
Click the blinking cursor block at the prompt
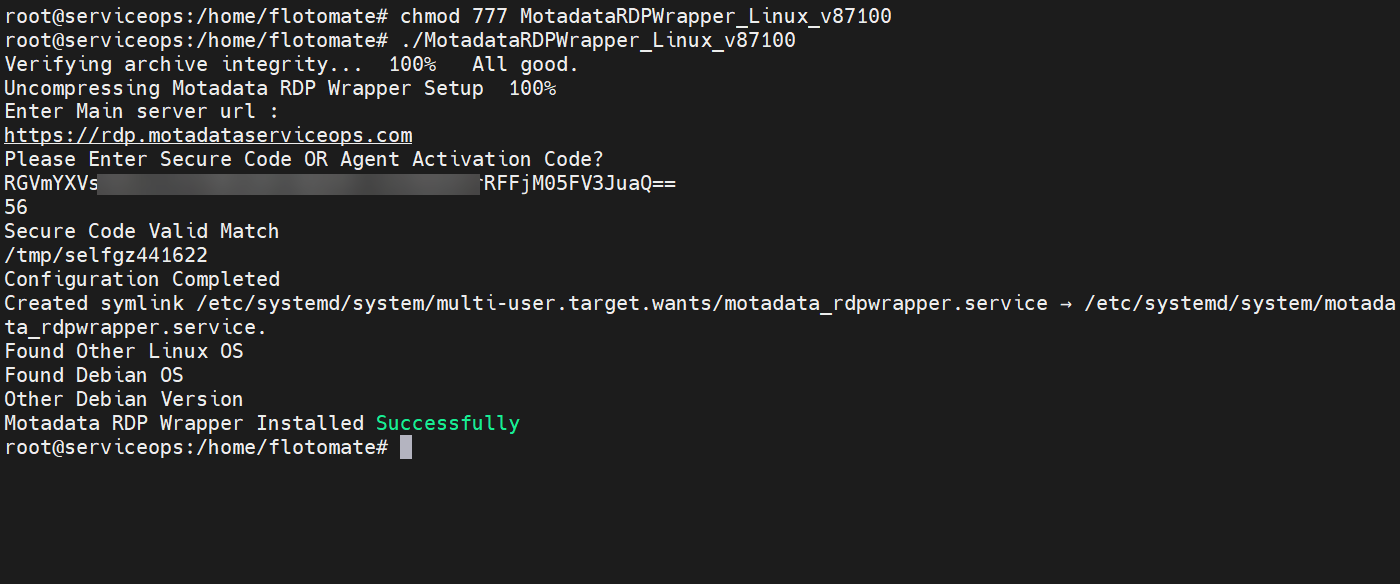[x=405, y=447]
